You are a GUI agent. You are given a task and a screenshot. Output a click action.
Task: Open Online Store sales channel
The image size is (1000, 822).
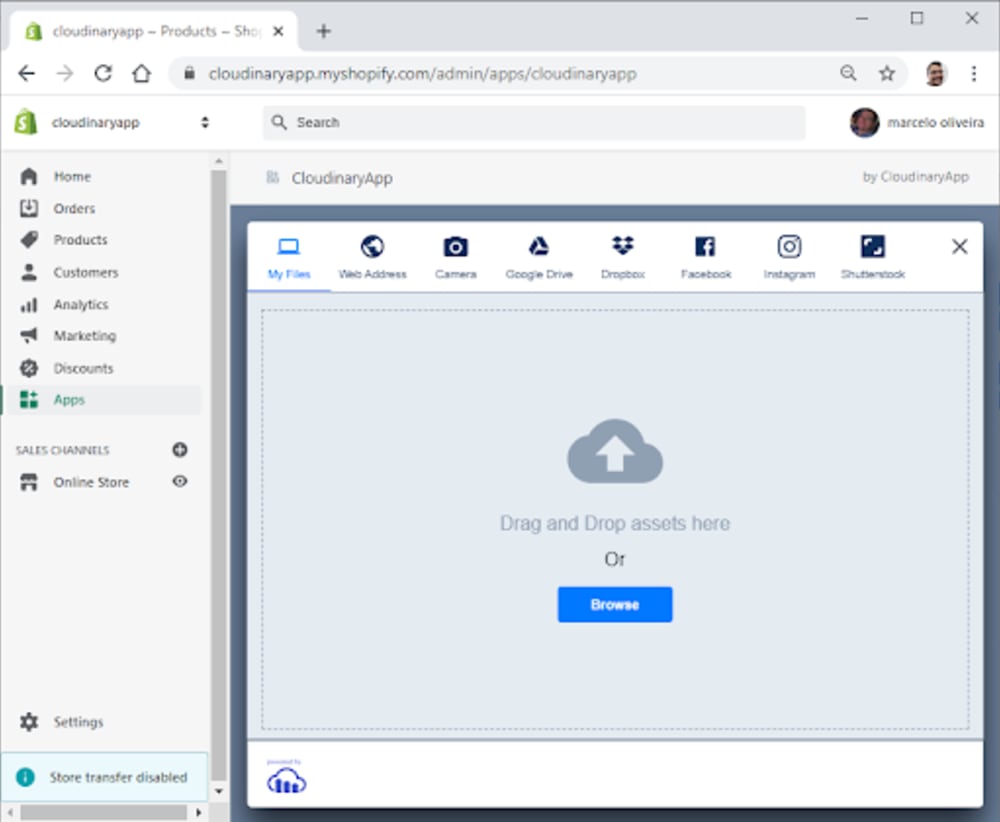point(91,482)
